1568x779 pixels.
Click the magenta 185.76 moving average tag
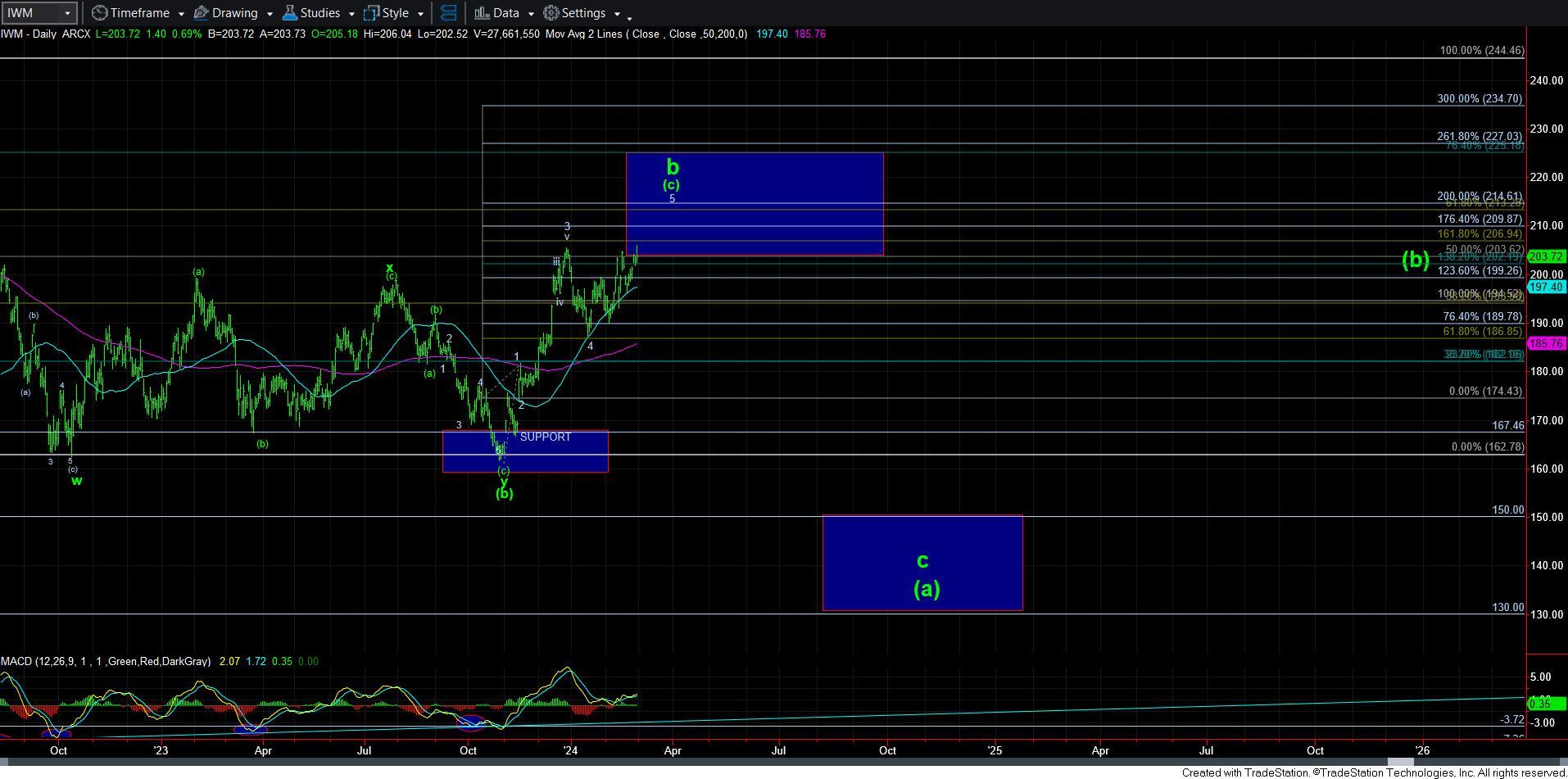(1547, 343)
